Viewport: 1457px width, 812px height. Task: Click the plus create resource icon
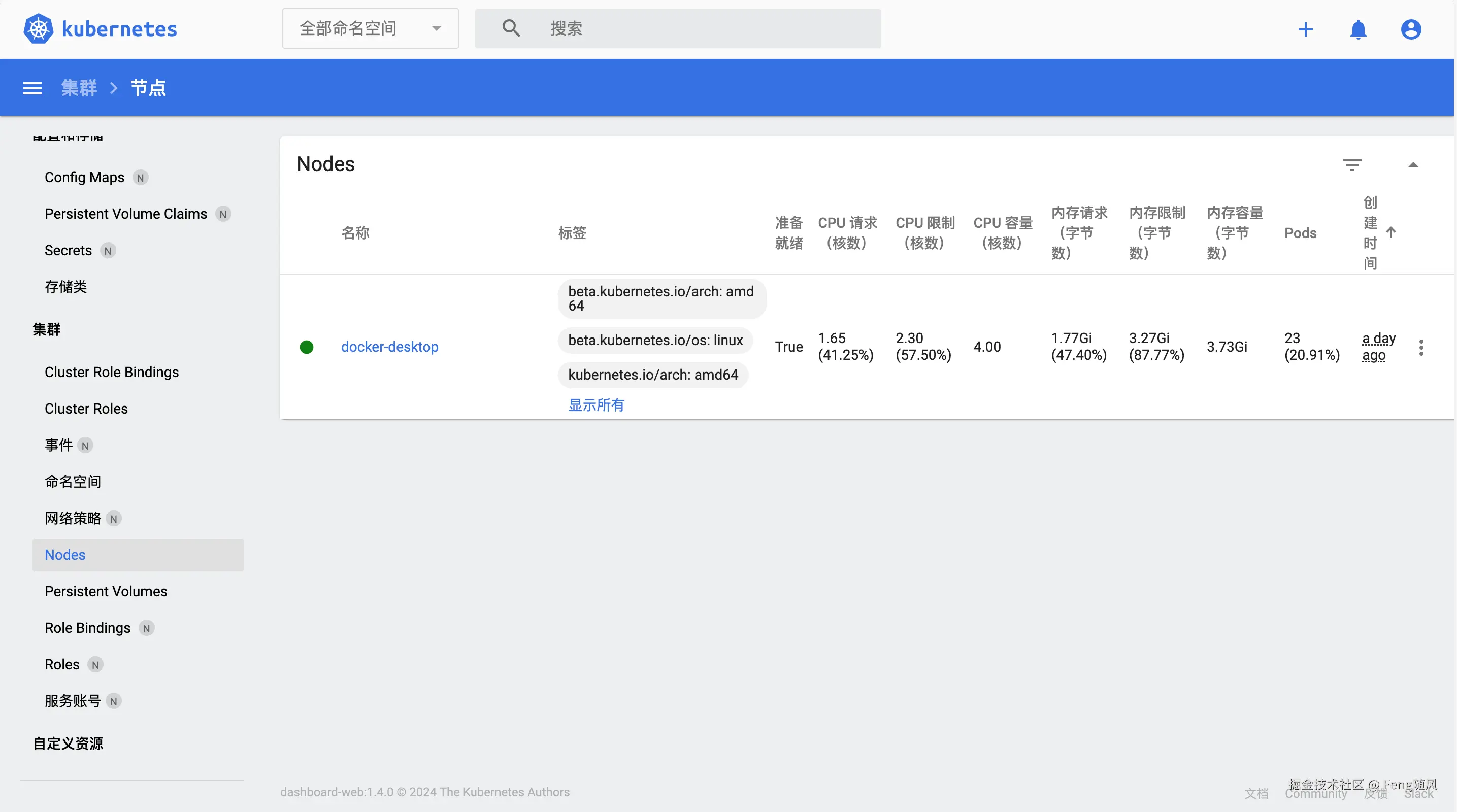pyautogui.click(x=1305, y=29)
